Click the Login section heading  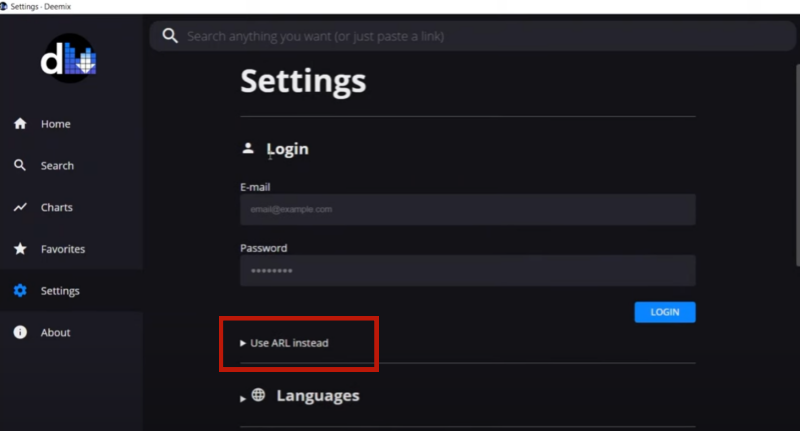[287, 149]
